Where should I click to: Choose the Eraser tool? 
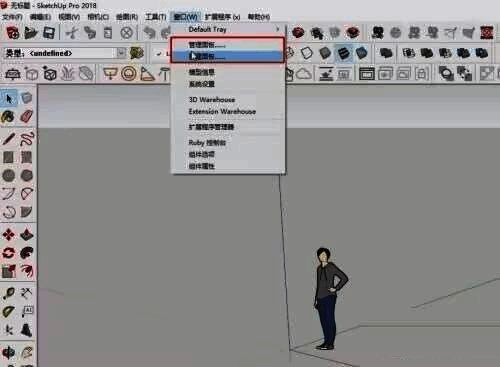26,116
